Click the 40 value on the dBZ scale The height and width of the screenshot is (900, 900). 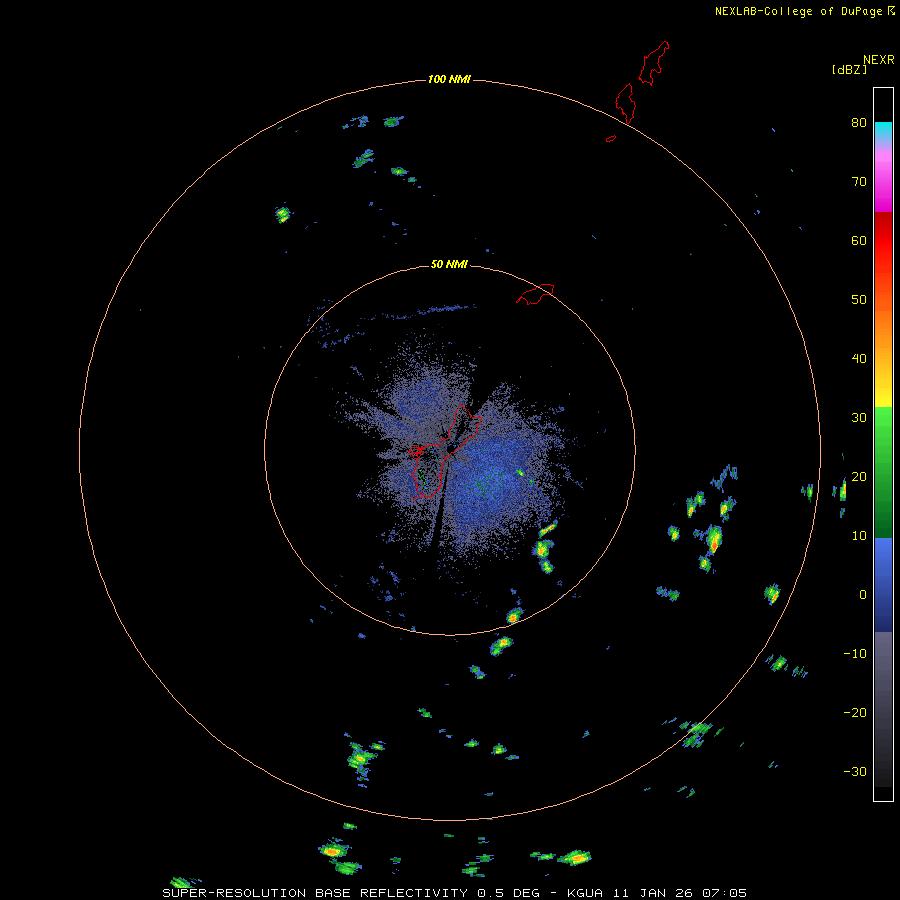(859, 358)
